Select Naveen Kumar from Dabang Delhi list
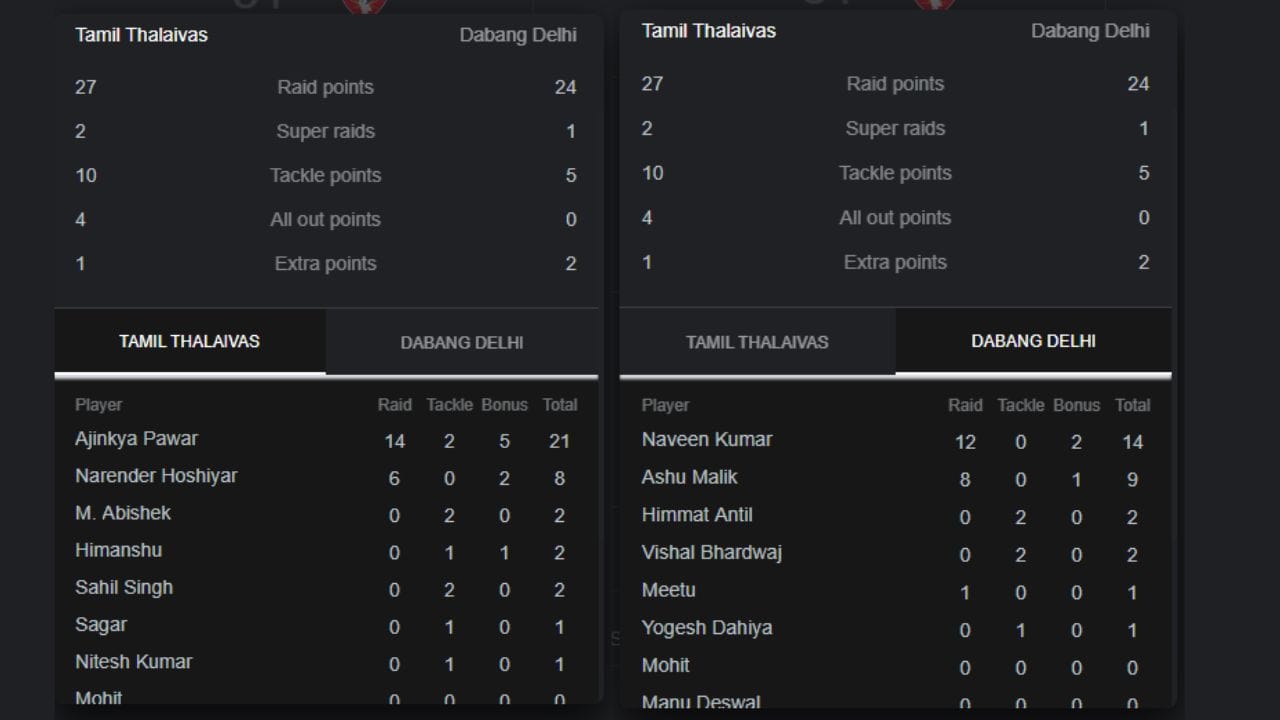This screenshot has height=720, width=1280. (x=707, y=440)
